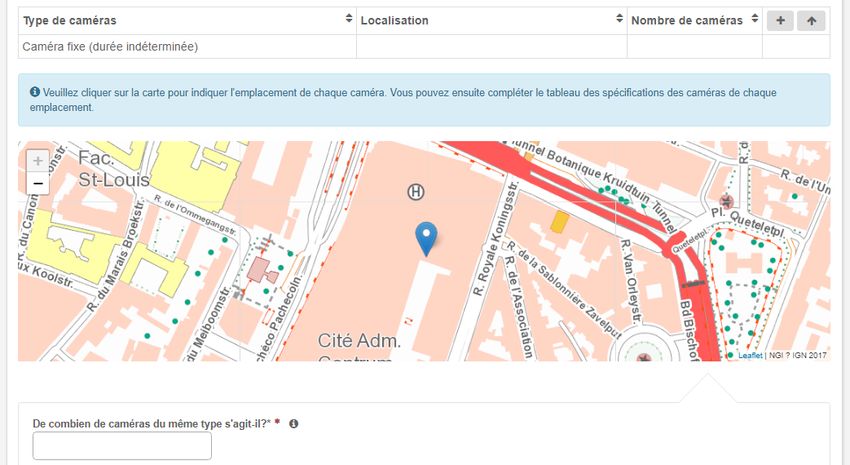Click the info icon in blue notice
The width and height of the screenshot is (850, 465).
35,92
